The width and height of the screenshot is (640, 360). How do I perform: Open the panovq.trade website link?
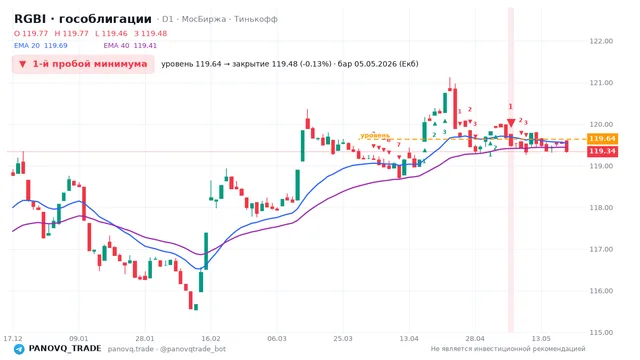pyautogui.click(x=131, y=349)
